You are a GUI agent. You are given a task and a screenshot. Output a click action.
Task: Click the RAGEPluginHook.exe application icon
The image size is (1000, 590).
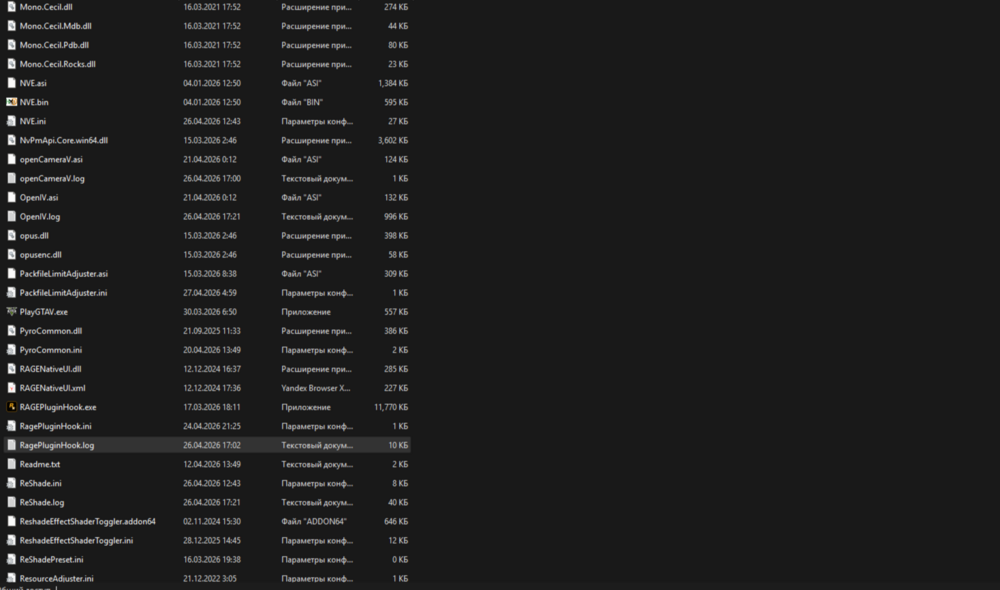11,407
